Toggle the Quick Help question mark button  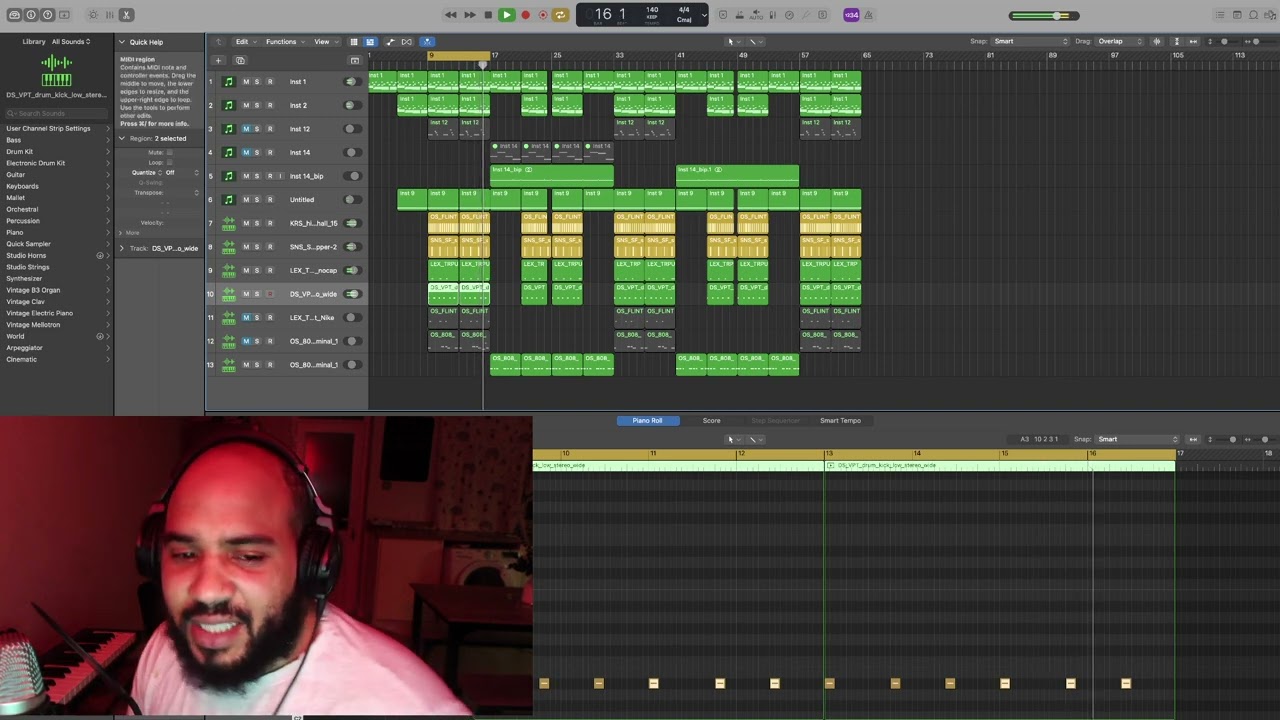point(47,15)
